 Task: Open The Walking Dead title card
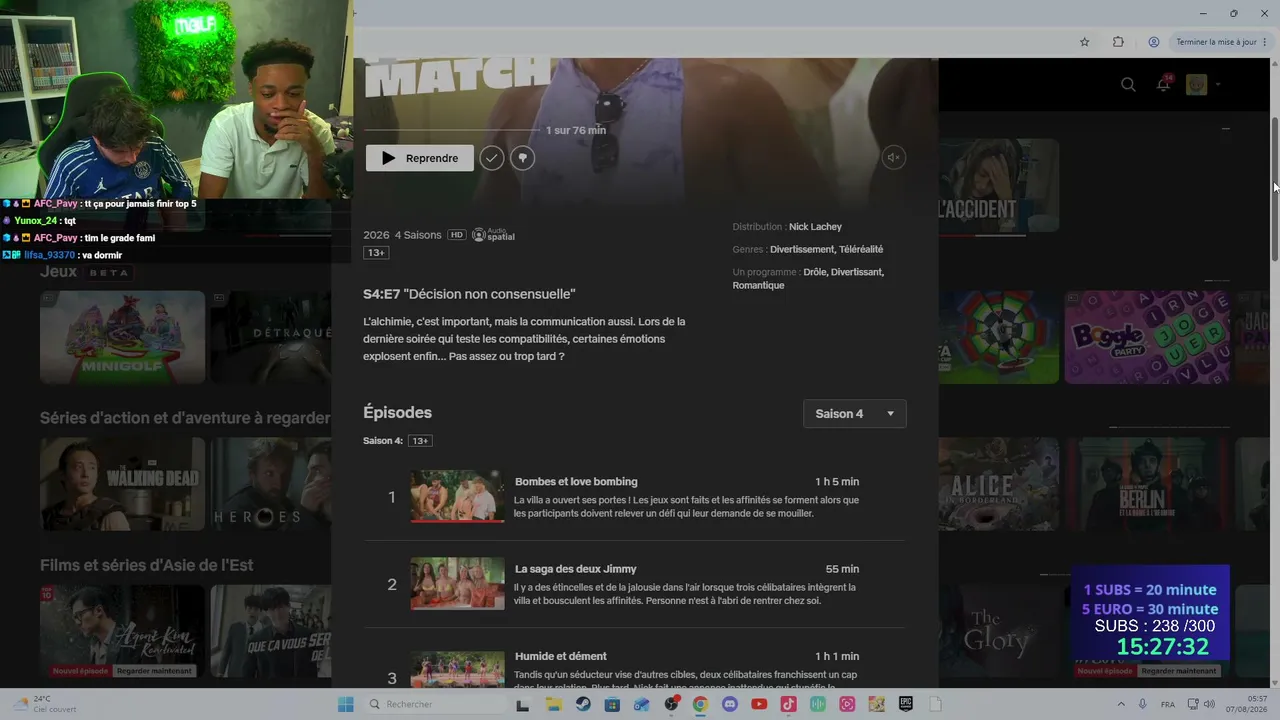click(122, 484)
